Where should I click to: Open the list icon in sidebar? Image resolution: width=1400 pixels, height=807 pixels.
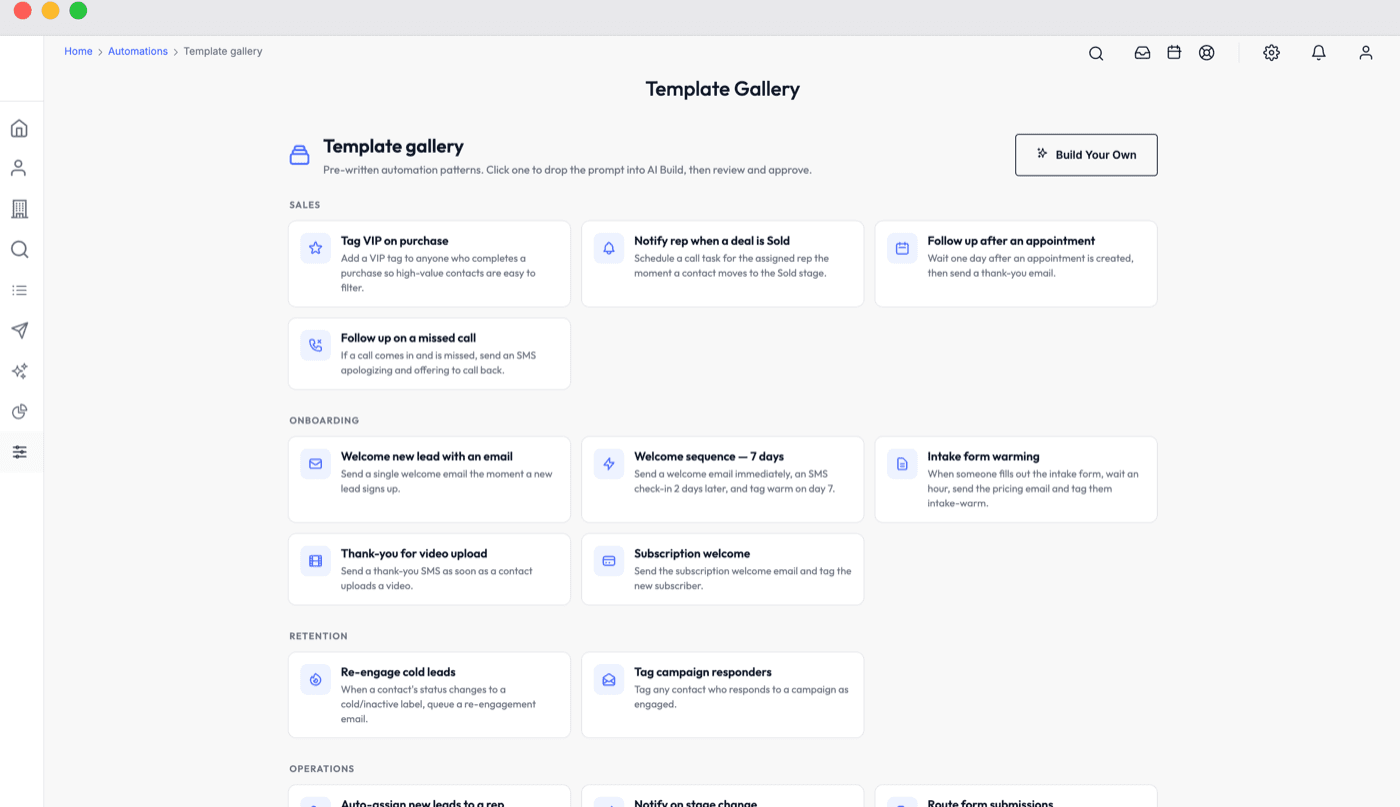19,290
